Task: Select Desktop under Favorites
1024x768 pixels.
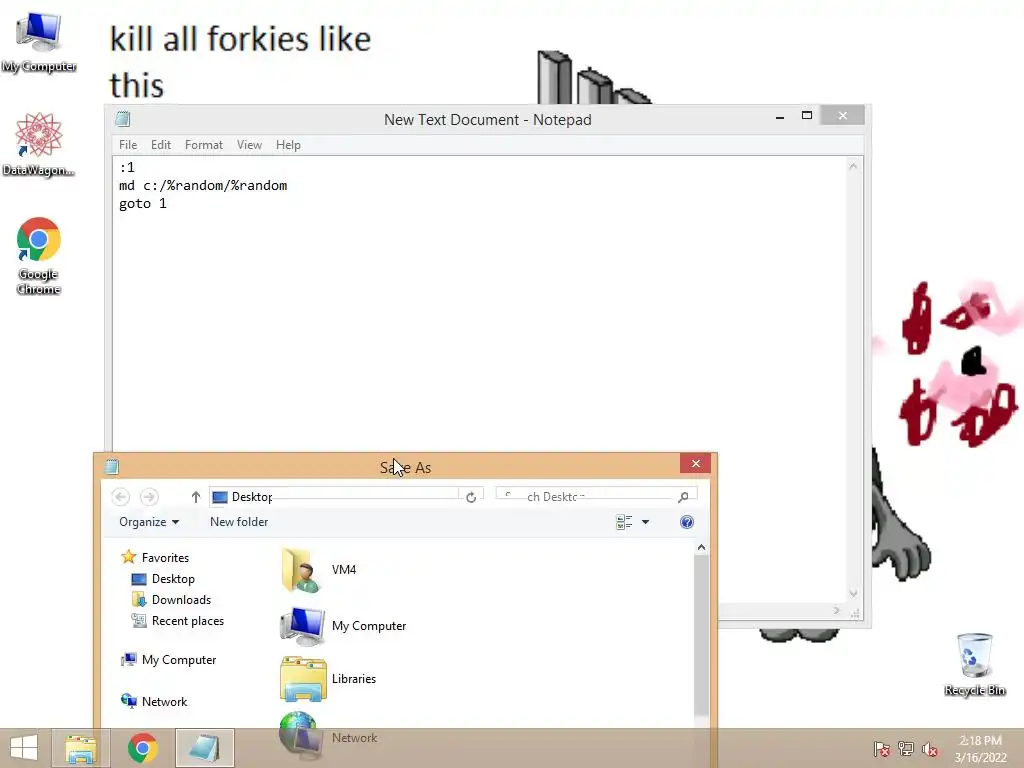Action: click(x=163, y=579)
